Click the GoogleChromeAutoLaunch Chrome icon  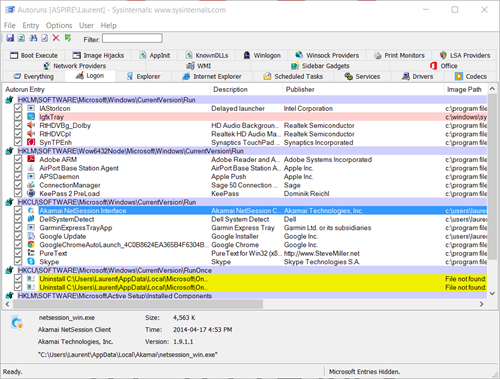point(31,245)
